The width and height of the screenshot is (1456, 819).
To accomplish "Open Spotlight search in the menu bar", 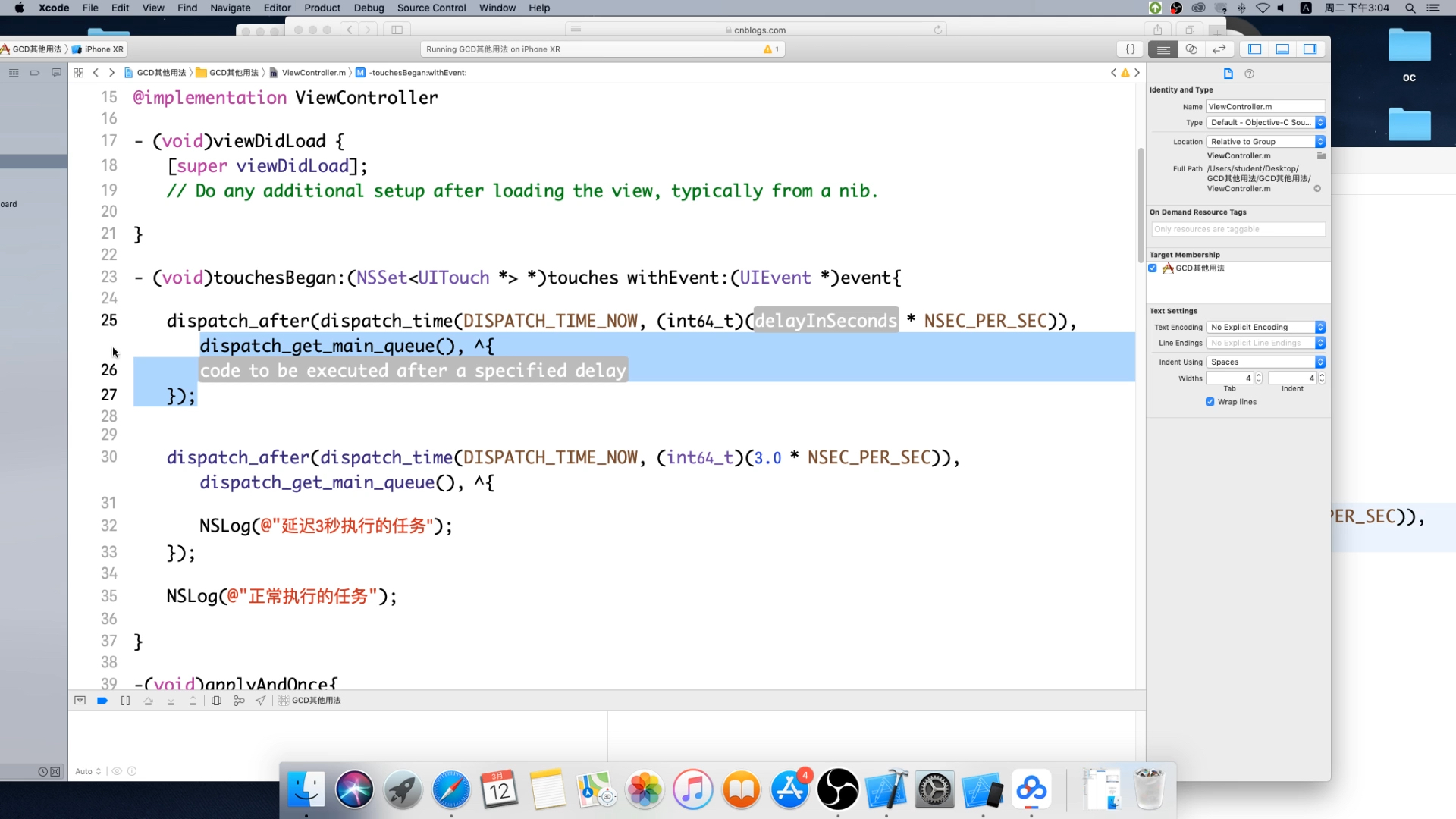I will click(x=1410, y=8).
